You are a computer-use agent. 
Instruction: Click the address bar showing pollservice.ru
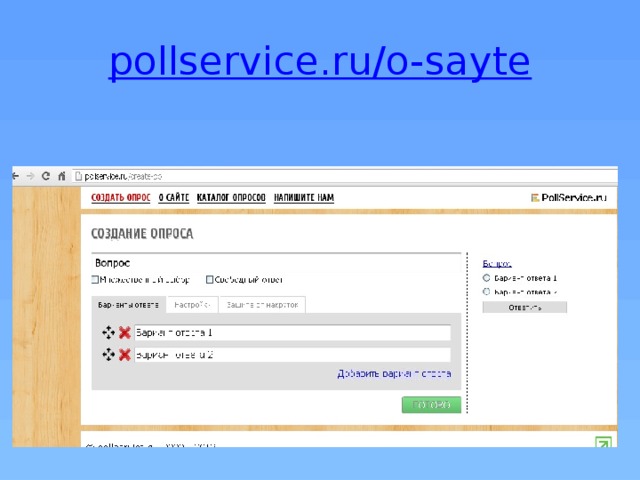345,176
